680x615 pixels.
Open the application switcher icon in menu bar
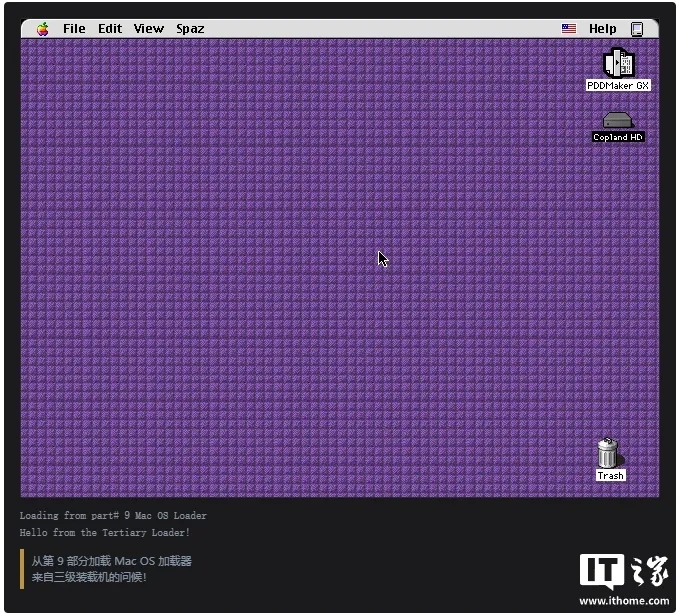637,29
